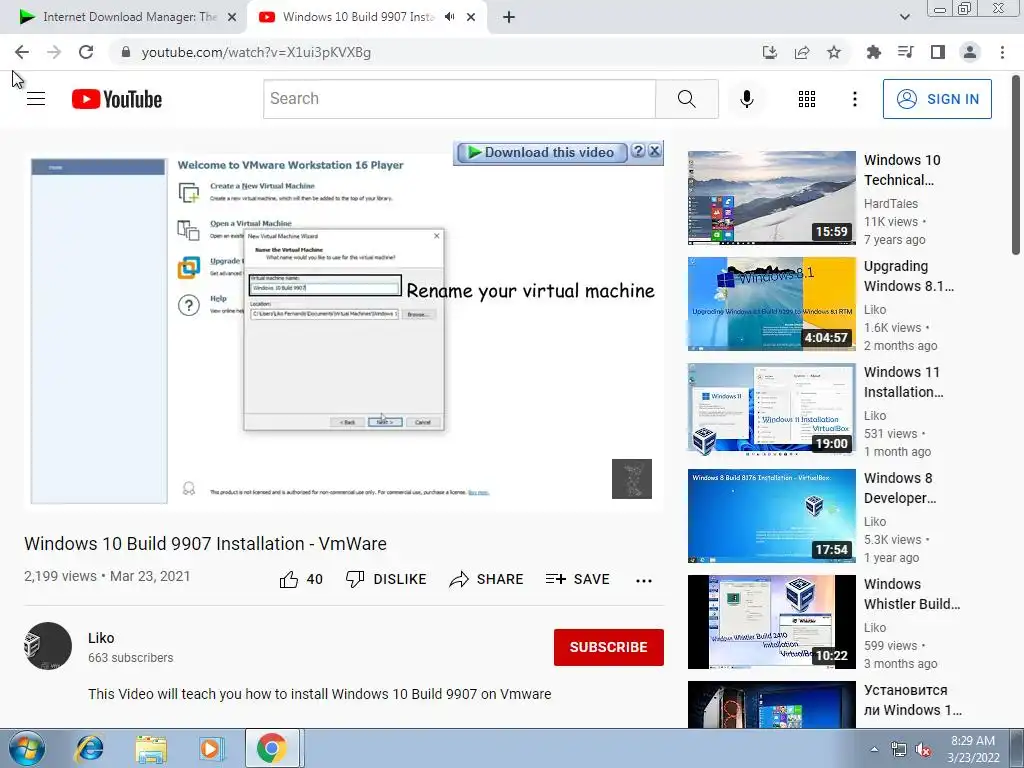Open YouTube settings three-dot menu
The height and width of the screenshot is (768, 1024).
[854, 99]
